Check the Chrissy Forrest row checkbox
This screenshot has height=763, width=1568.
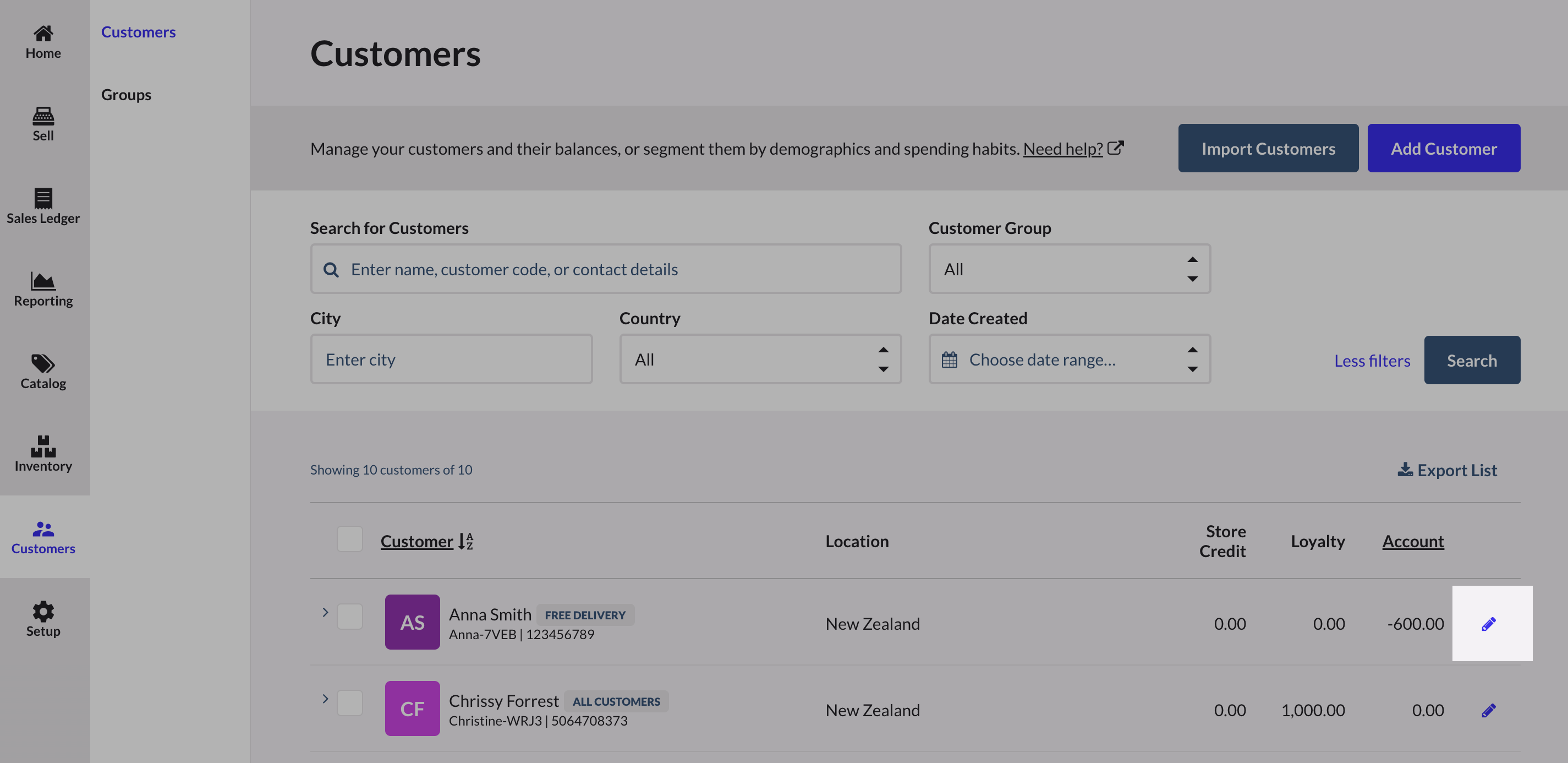[350, 702]
